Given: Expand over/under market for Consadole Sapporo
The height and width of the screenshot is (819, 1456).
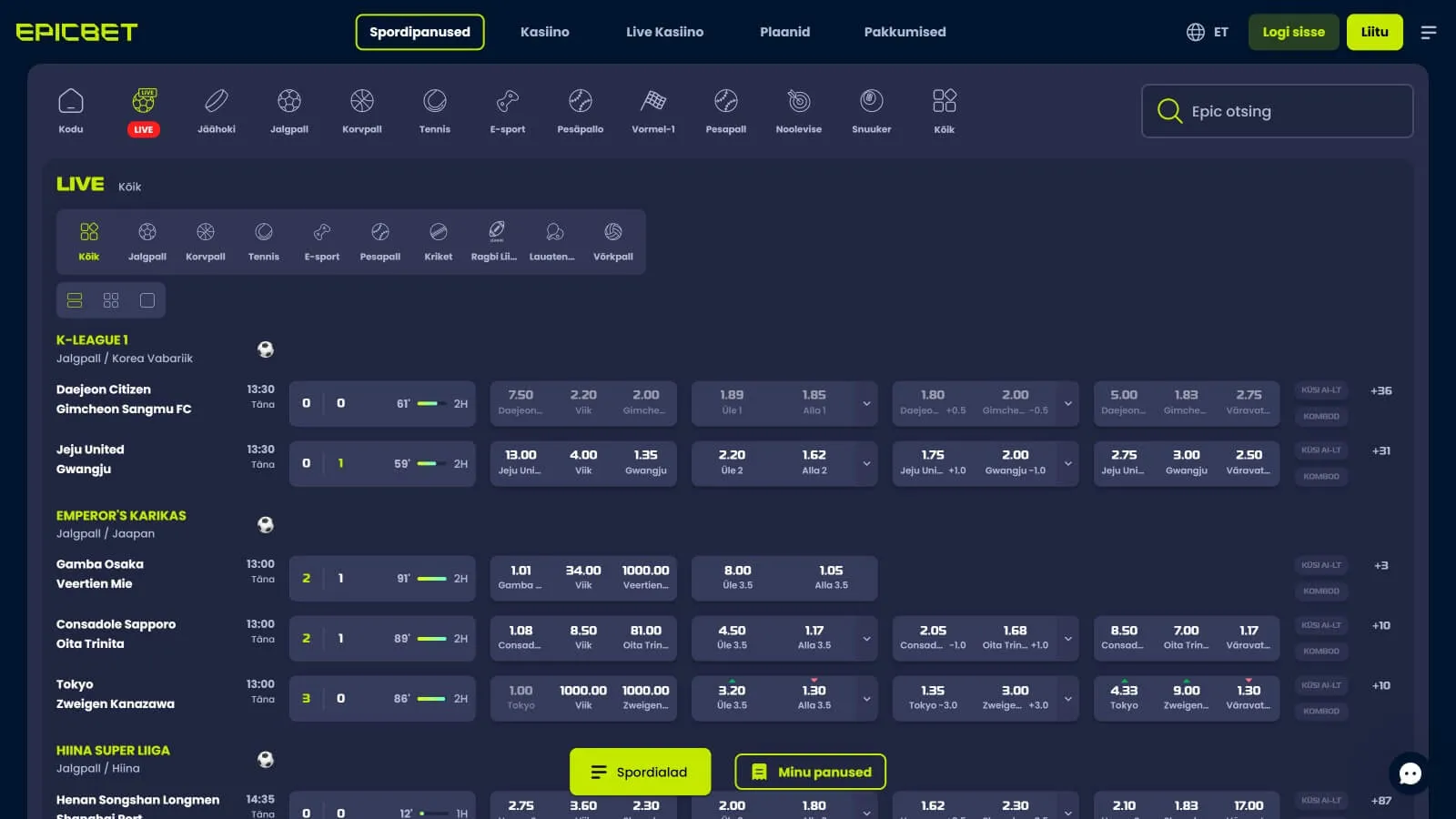Looking at the screenshot, I should tap(866, 638).
